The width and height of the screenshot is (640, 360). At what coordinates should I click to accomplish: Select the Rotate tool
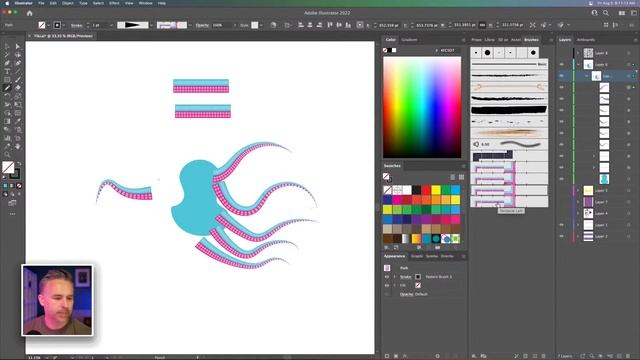pos(7,96)
